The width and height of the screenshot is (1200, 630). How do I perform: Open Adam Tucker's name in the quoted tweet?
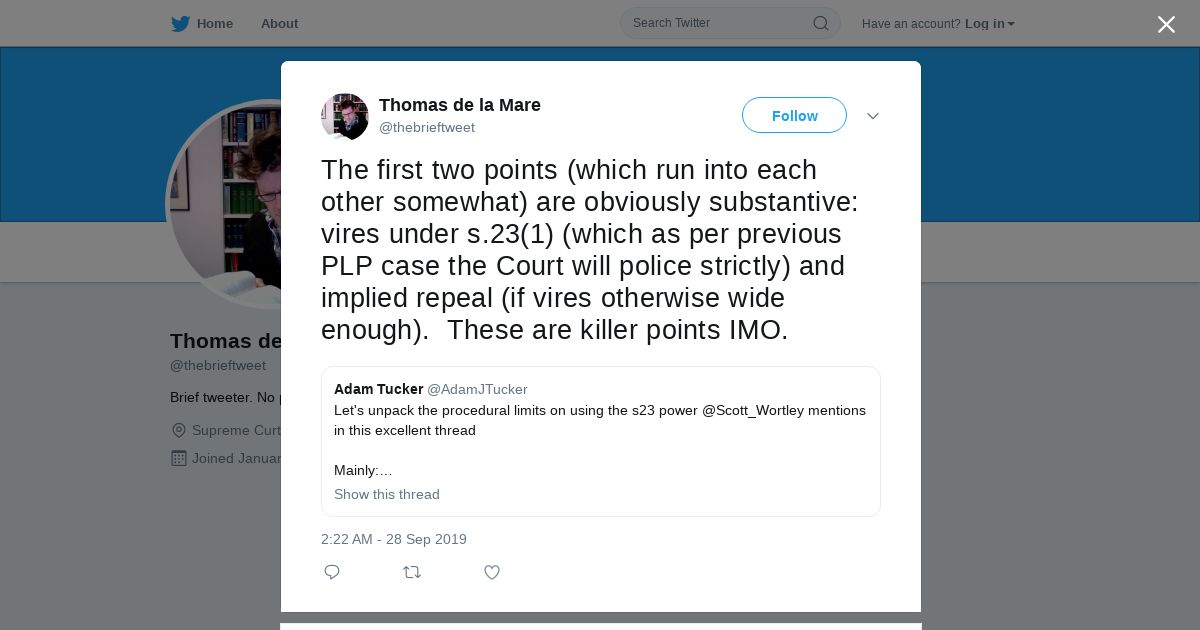(378, 389)
